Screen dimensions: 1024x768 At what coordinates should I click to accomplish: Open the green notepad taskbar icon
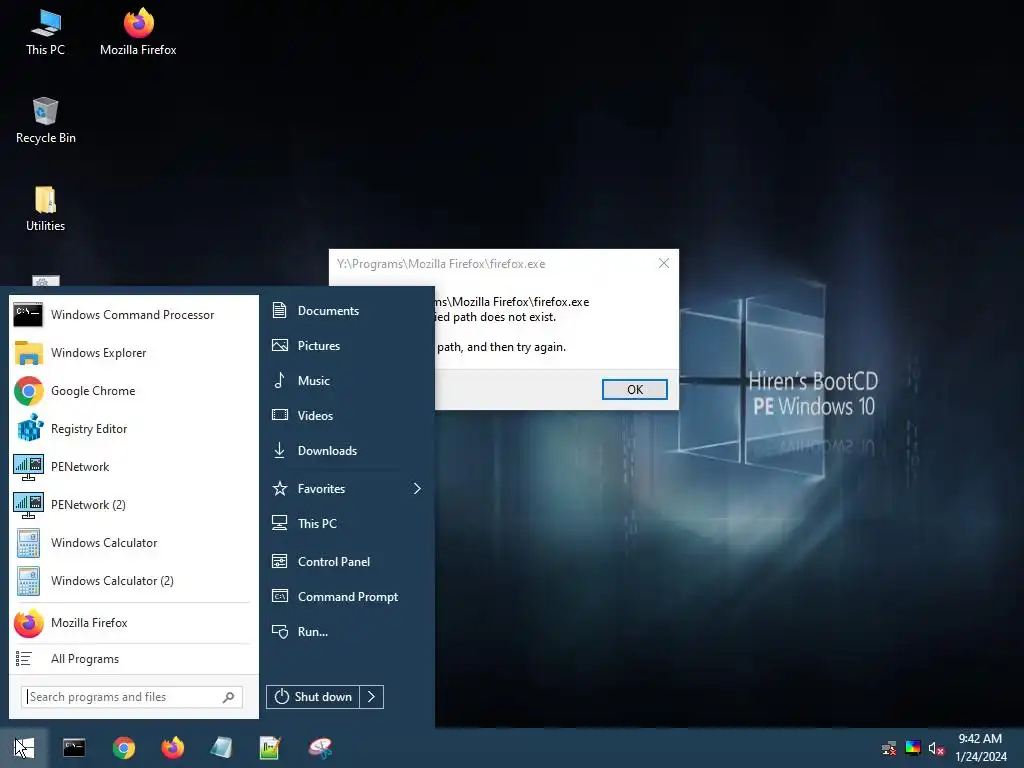point(270,748)
